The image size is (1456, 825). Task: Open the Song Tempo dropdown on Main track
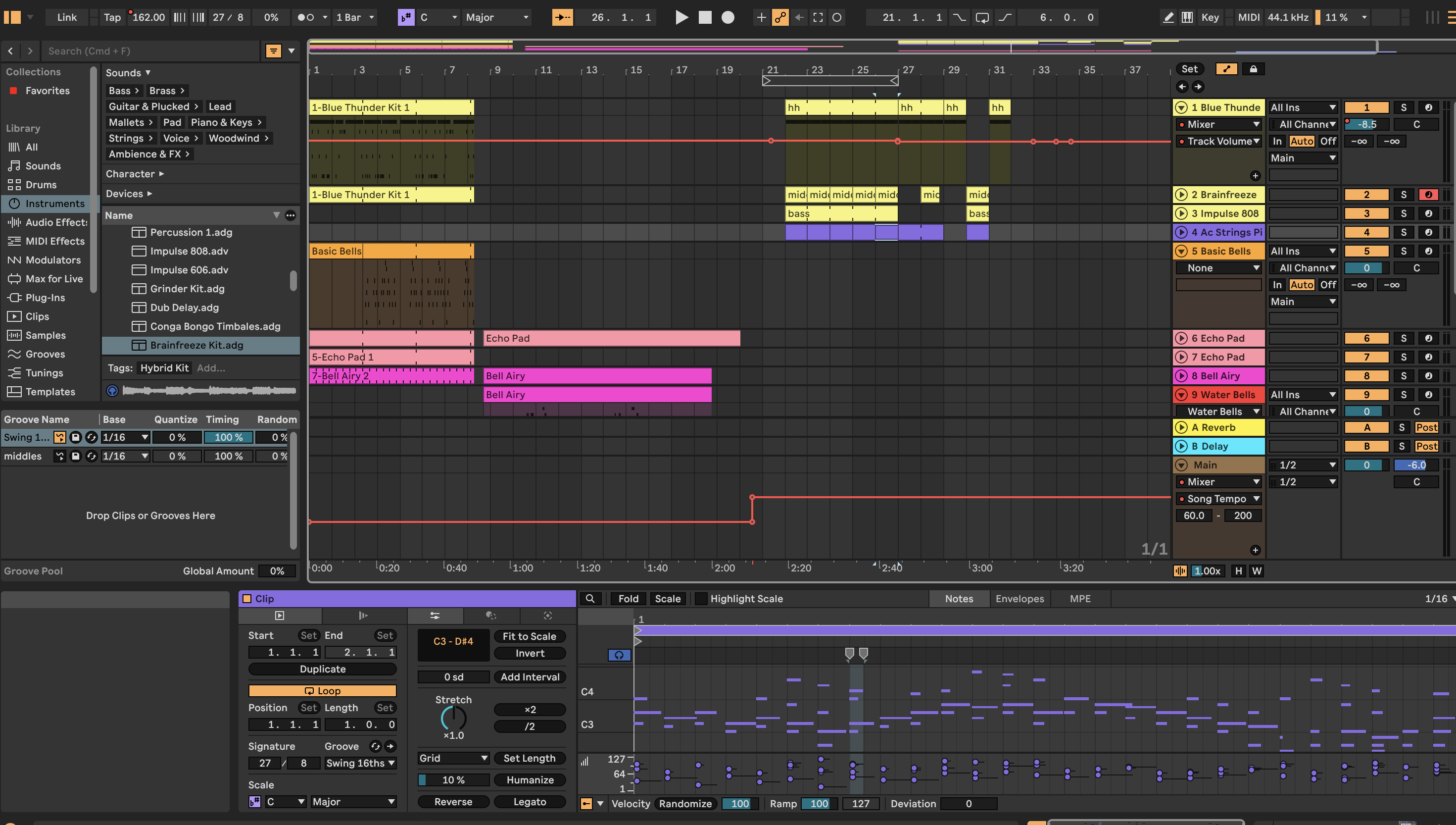pyautogui.click(x=1219, y=499)
